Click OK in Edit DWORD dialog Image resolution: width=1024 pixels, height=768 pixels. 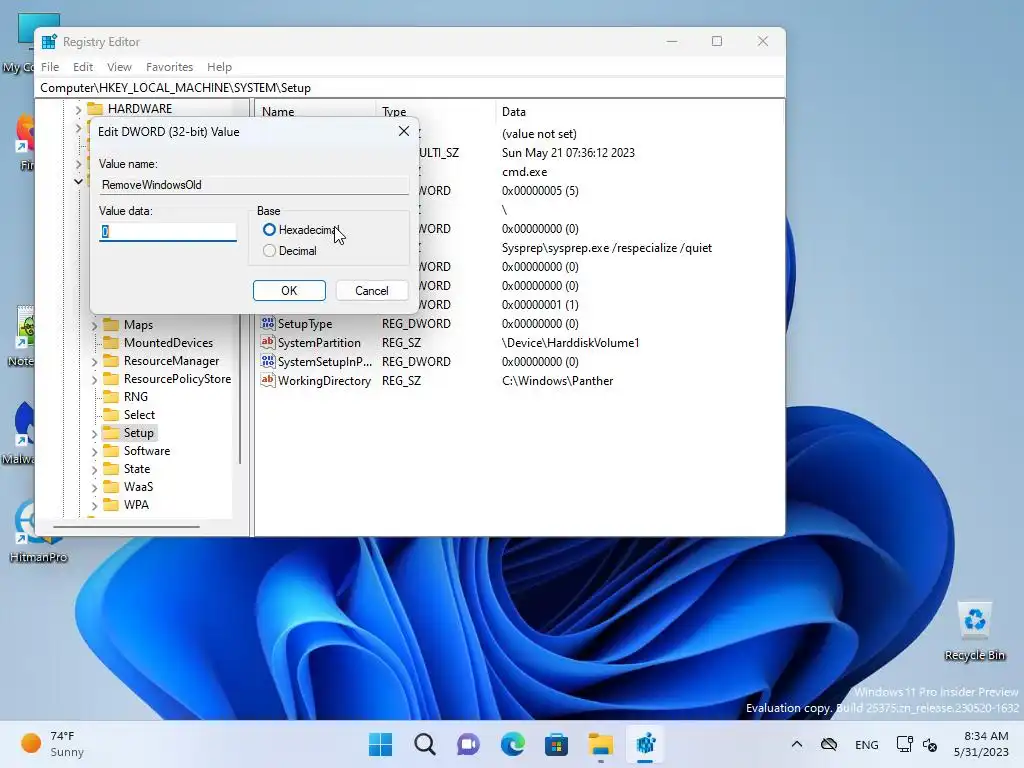289,291
